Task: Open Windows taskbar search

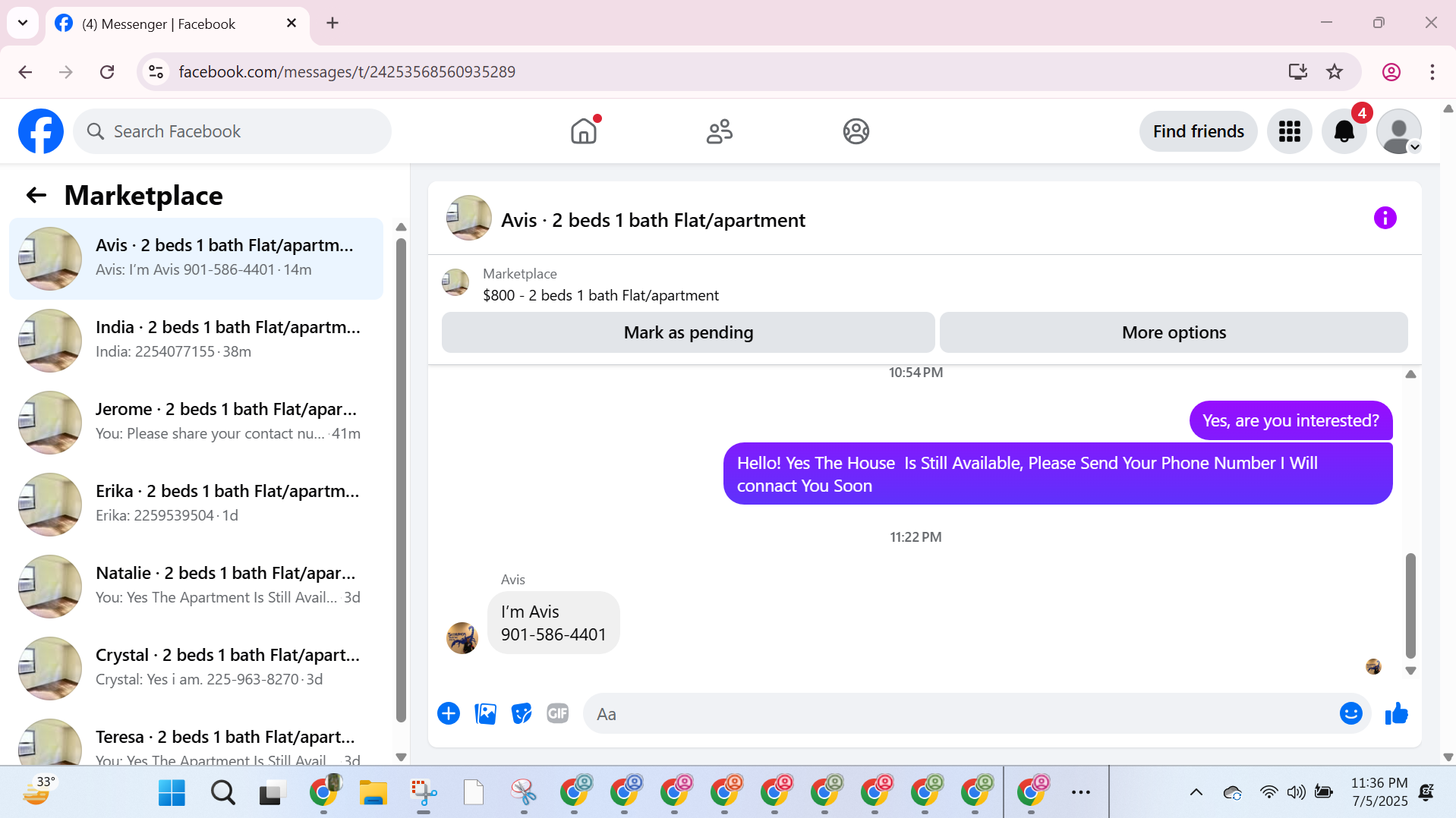Action: [x=222, y=793]
